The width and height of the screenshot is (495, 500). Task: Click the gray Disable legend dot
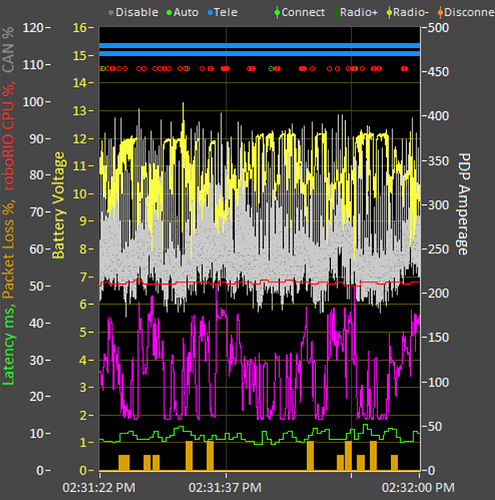click(111, 13)
